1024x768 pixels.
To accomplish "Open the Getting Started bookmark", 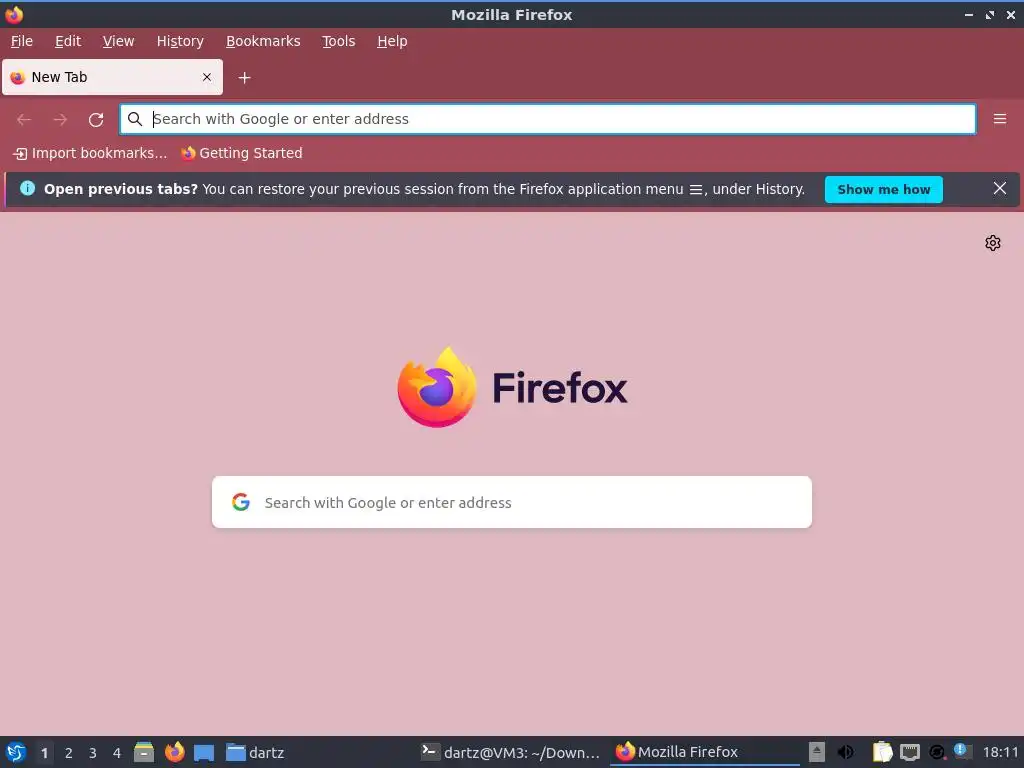I will 242,153.
